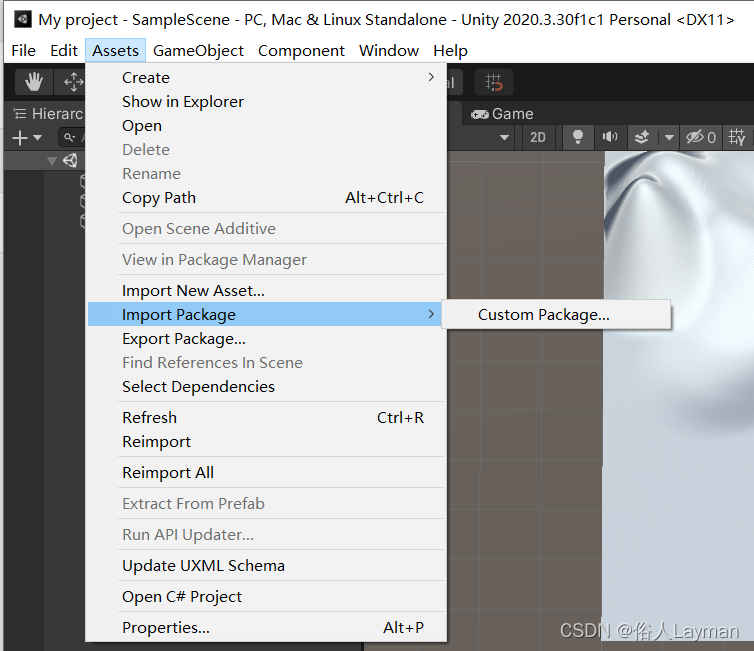Click the plus icon in Hierarchy
Viewport: 754px width, 651px height.
(x=20, y=138)
